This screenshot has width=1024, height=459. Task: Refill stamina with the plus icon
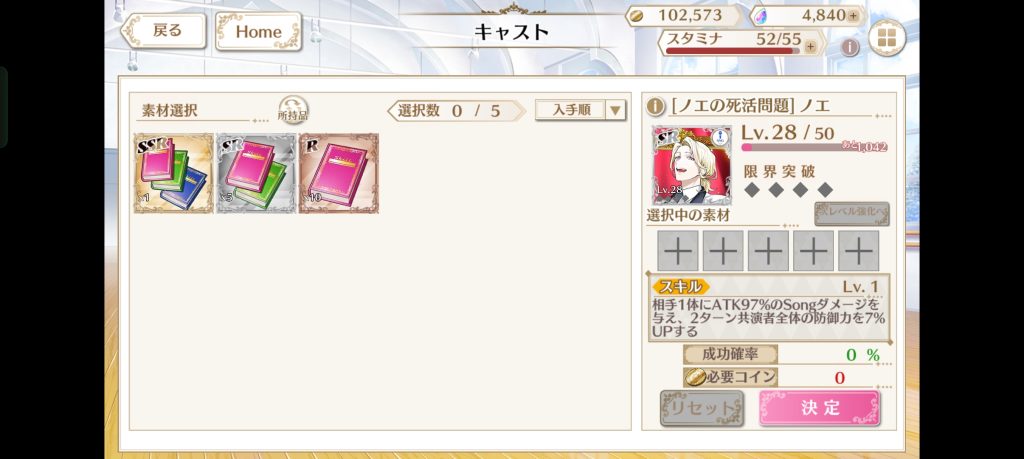coord(810,46)
